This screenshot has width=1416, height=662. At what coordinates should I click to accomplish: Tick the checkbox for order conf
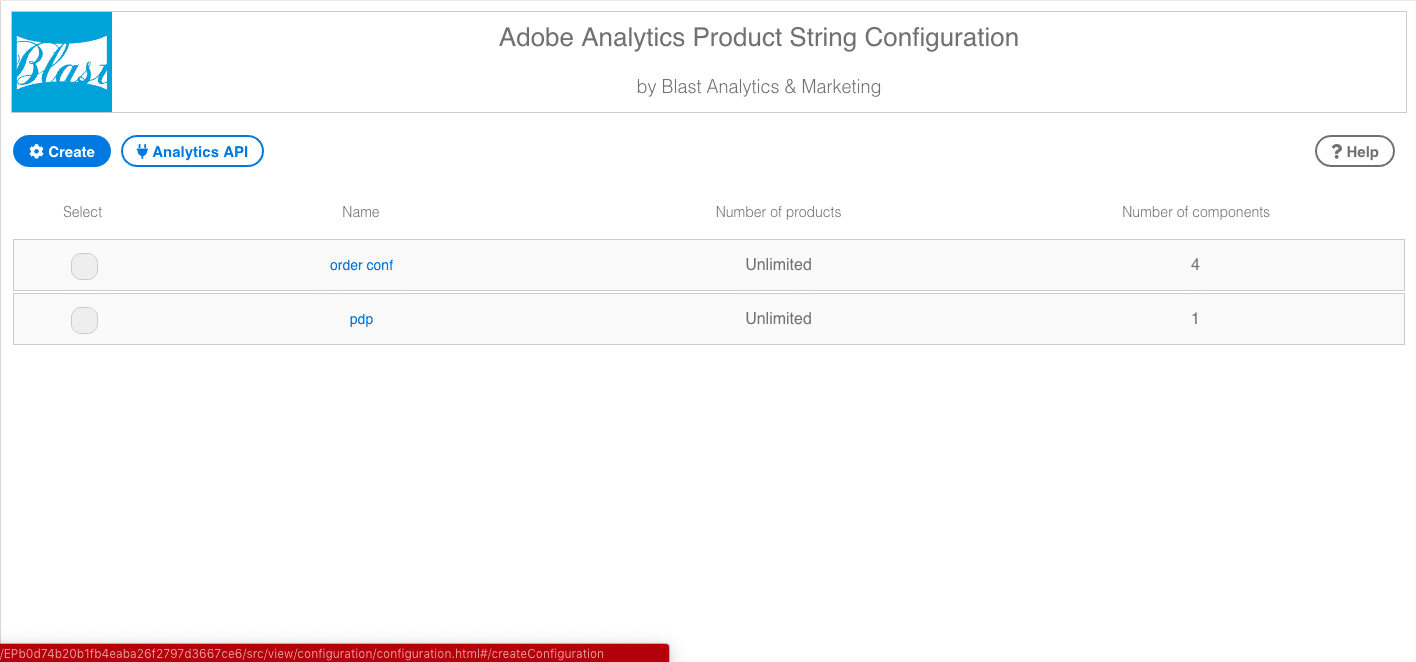84,266
